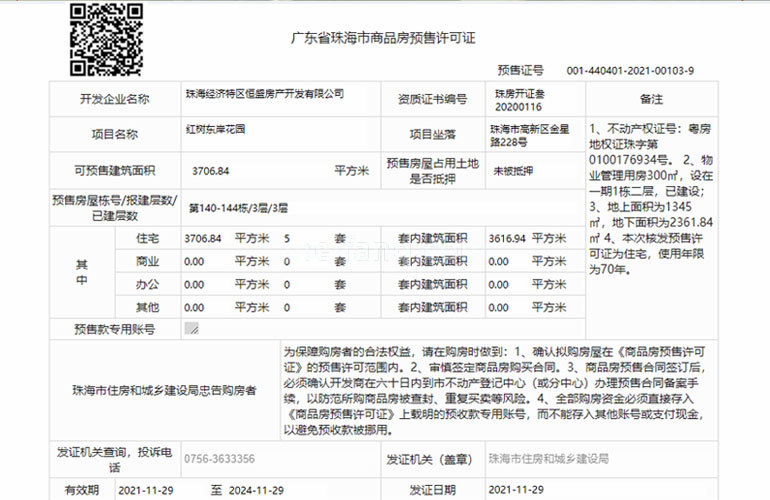The image size is (770, 500).
Task: Select permit number 001-440401-2021-00103-9
Action: tap(630, 71)
